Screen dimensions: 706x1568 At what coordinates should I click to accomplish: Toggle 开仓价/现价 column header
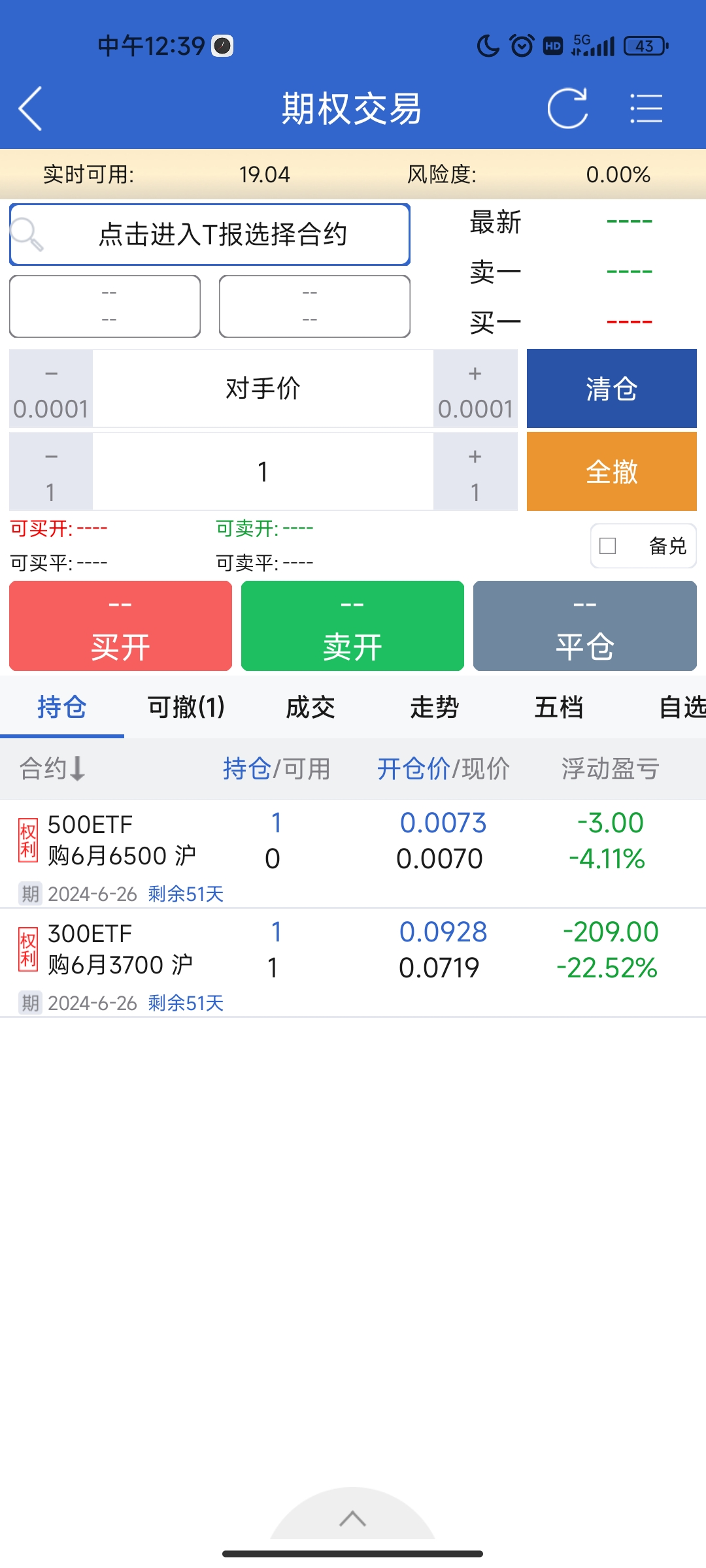point(443,769)
